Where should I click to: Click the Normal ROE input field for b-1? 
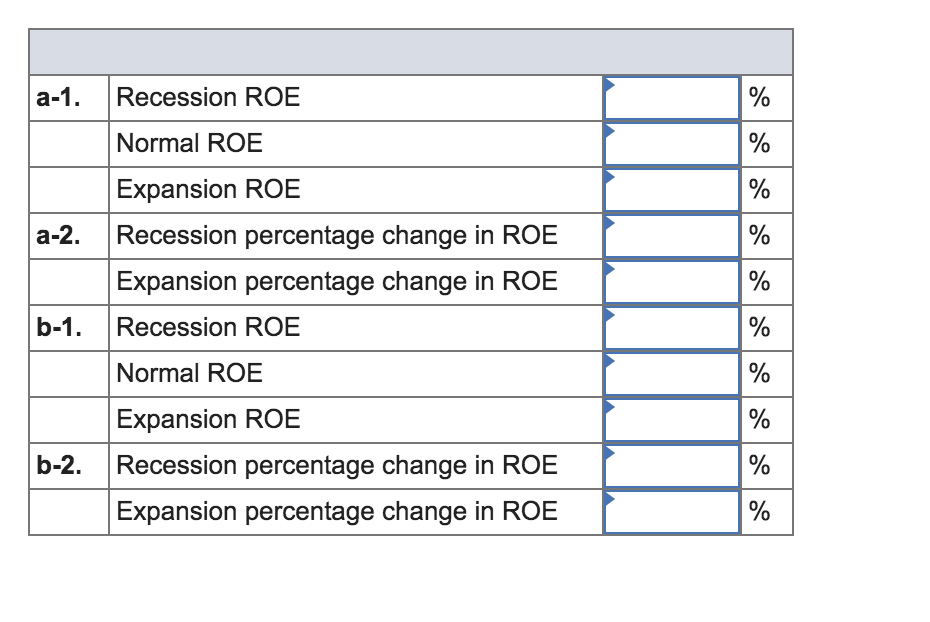[670, 373]
